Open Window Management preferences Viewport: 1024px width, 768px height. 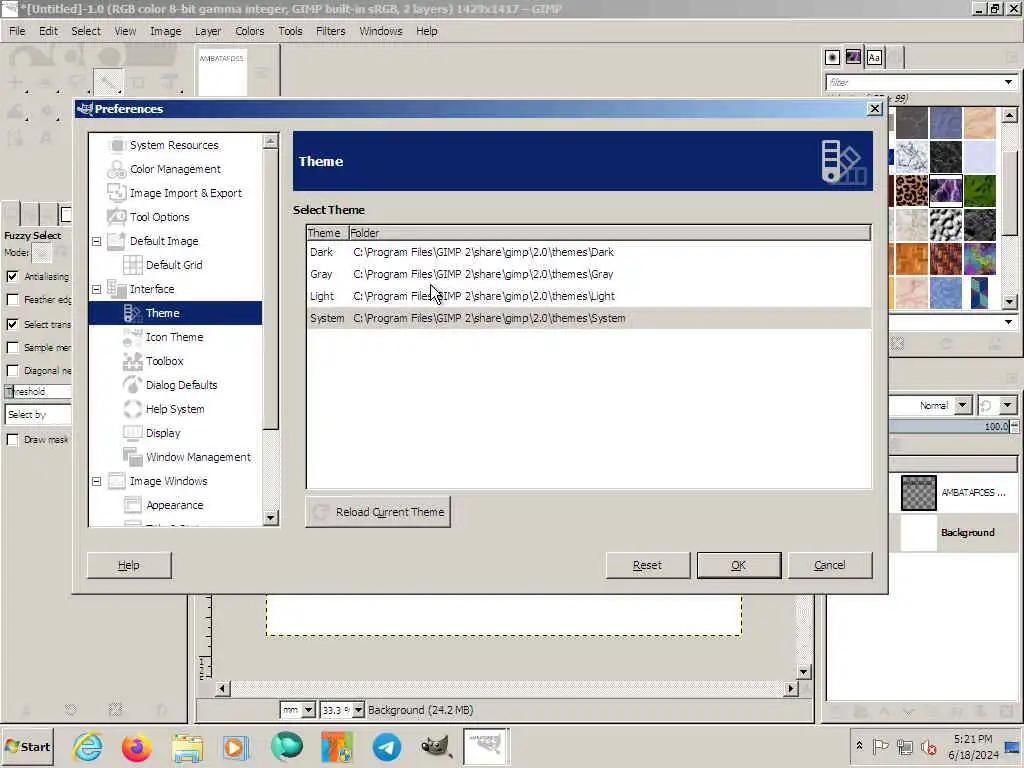[198, 457]
